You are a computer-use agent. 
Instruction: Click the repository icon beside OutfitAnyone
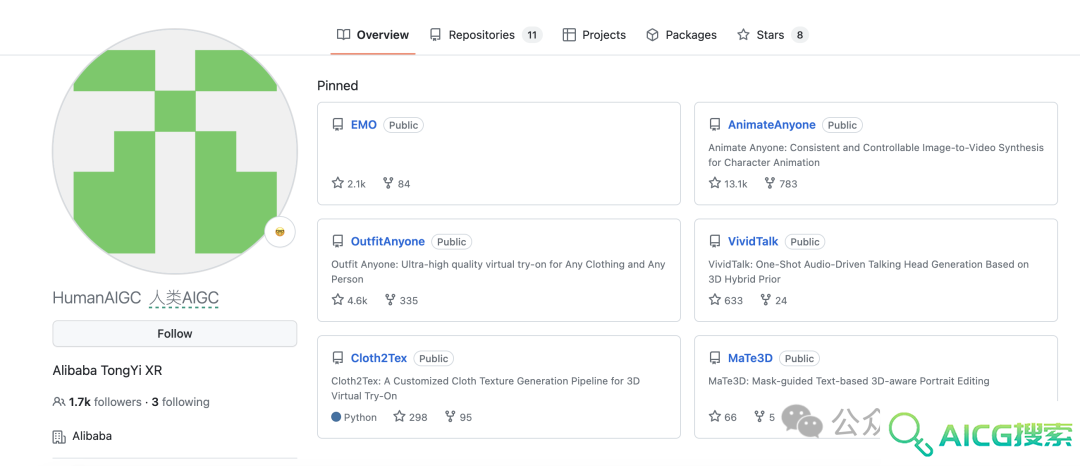338,242
